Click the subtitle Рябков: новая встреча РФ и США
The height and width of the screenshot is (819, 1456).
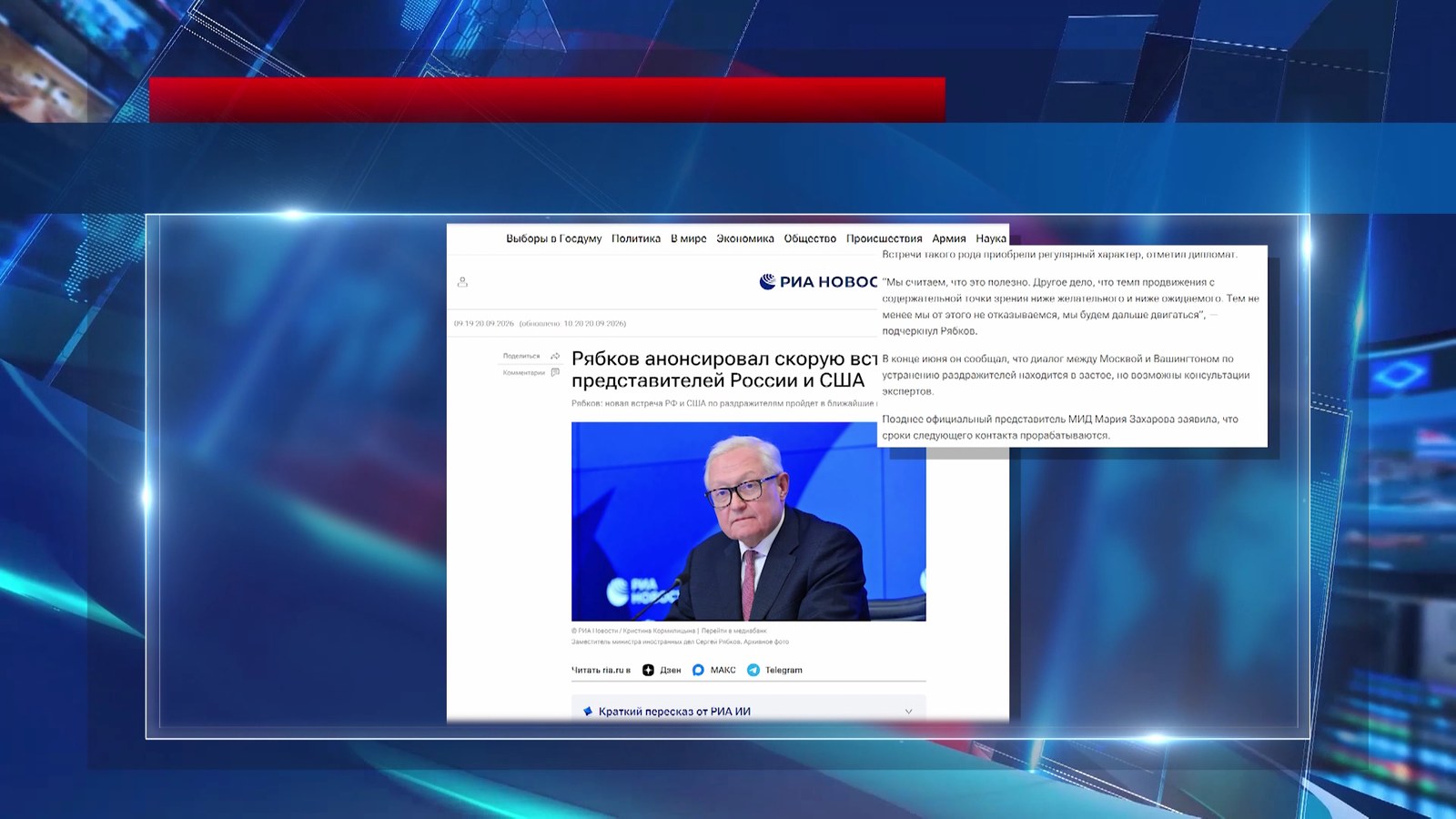[724, 403]
